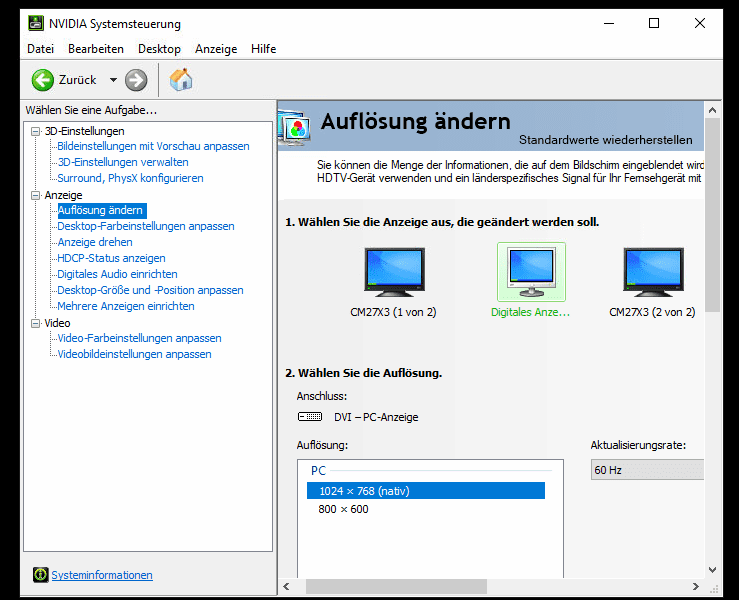Open Anzeige drehen
Viewport: 739px width, 600px height.
click(95, 242)
